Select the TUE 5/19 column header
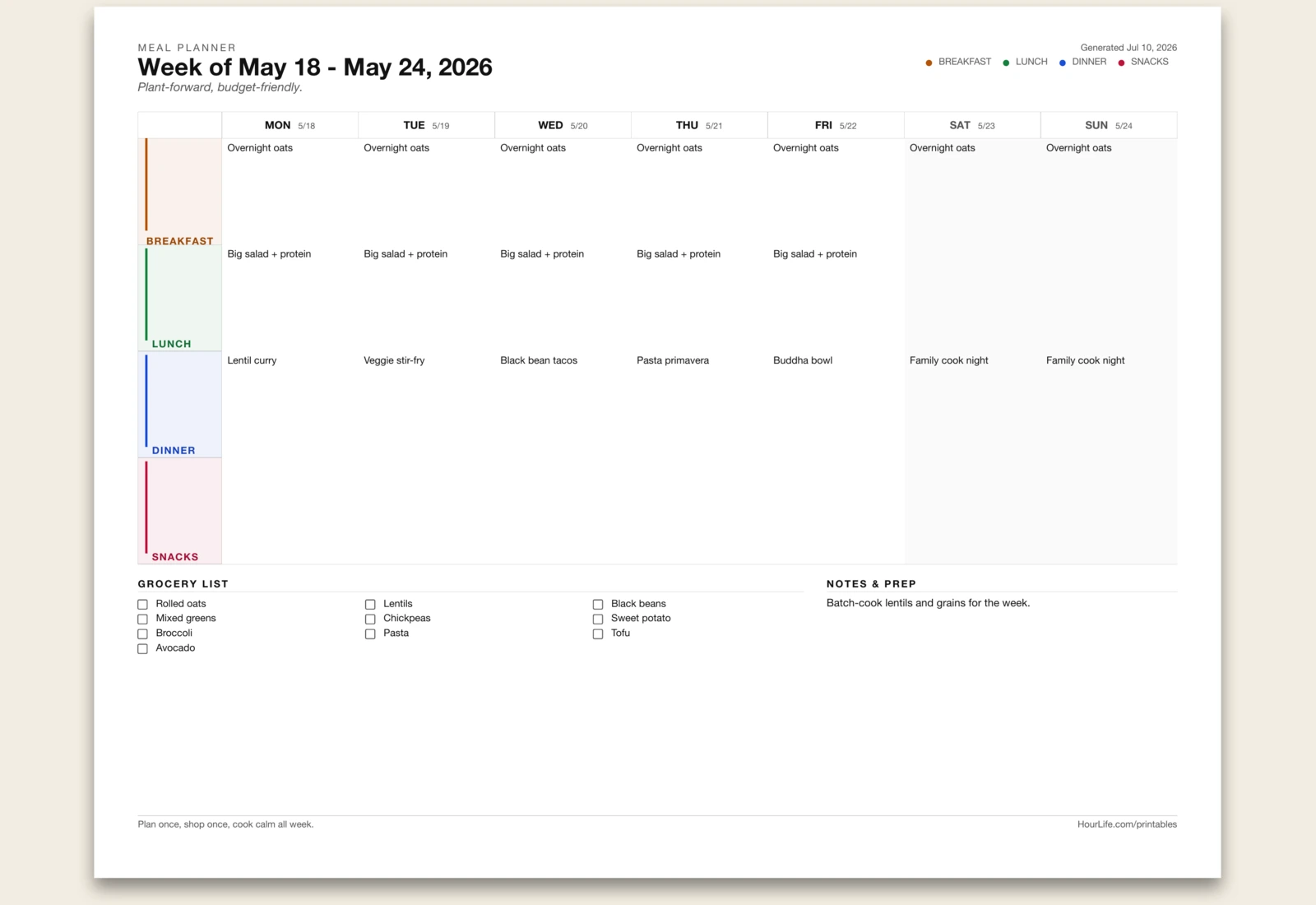The height and width of the screenshot is (905, 1316). point(426,125)
